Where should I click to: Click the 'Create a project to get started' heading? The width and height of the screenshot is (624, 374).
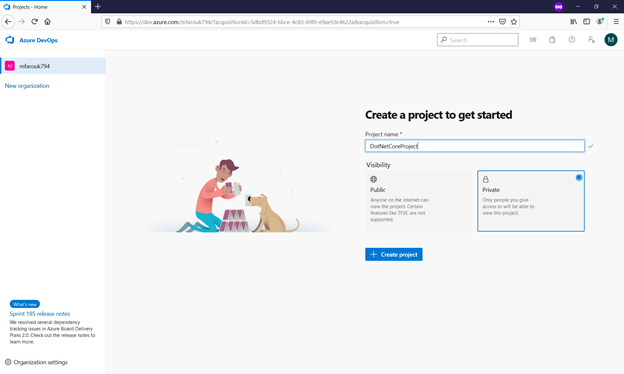pyautogui.click(x=439, y=115)
